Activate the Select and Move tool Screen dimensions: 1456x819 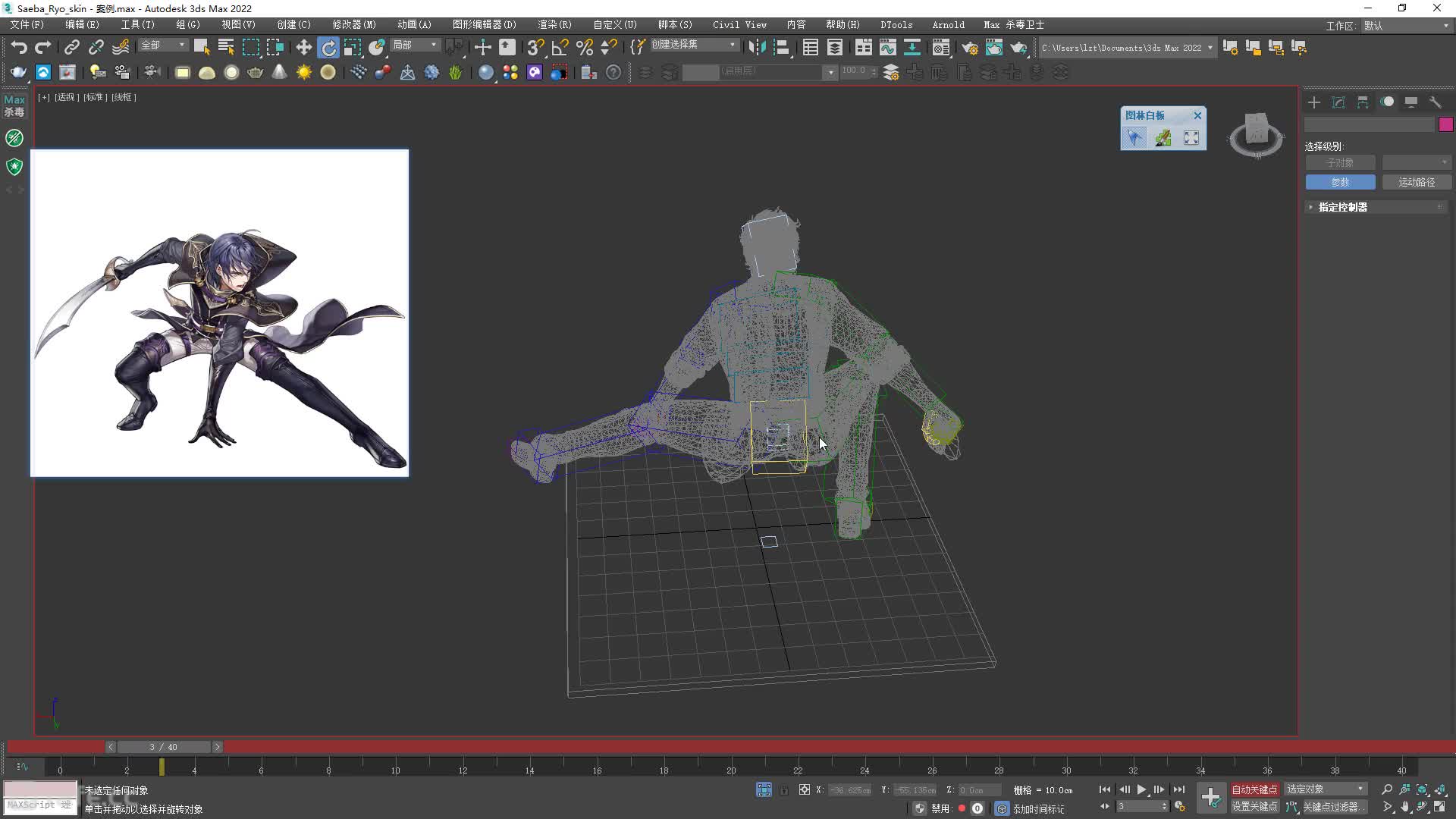coord(303,47)
